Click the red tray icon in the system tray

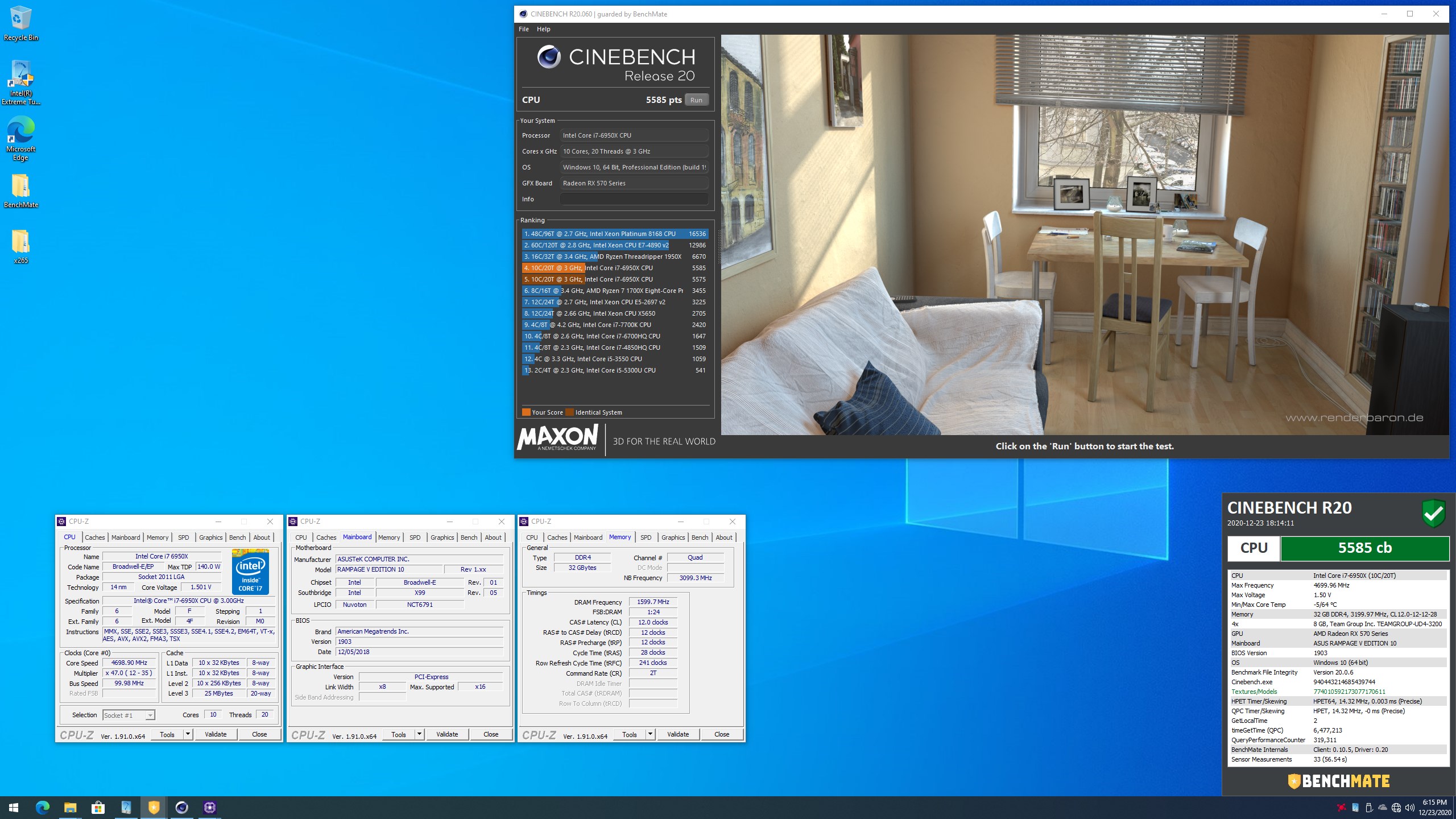[x=1341, y=808]
